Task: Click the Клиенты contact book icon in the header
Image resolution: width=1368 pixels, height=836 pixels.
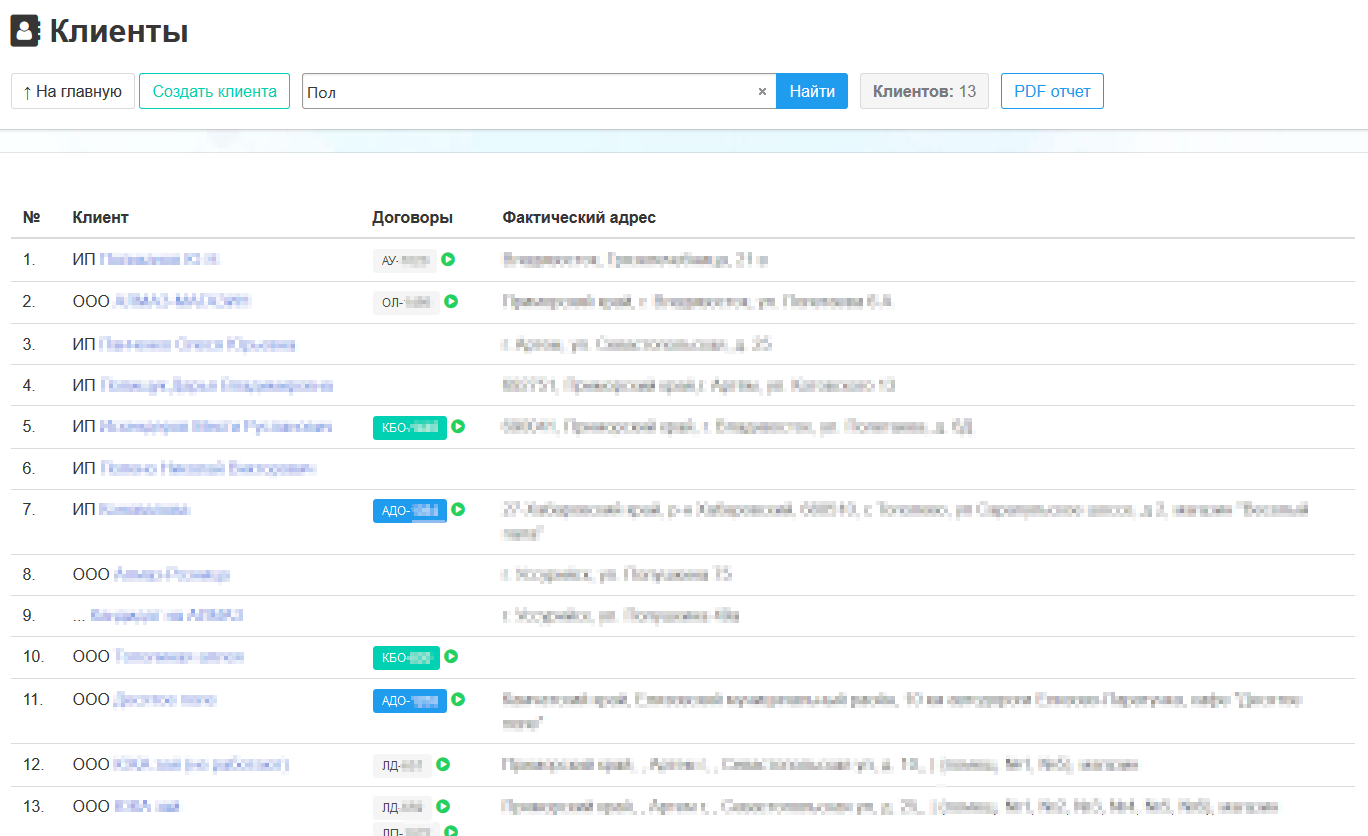Action: (x=25, y=31)
